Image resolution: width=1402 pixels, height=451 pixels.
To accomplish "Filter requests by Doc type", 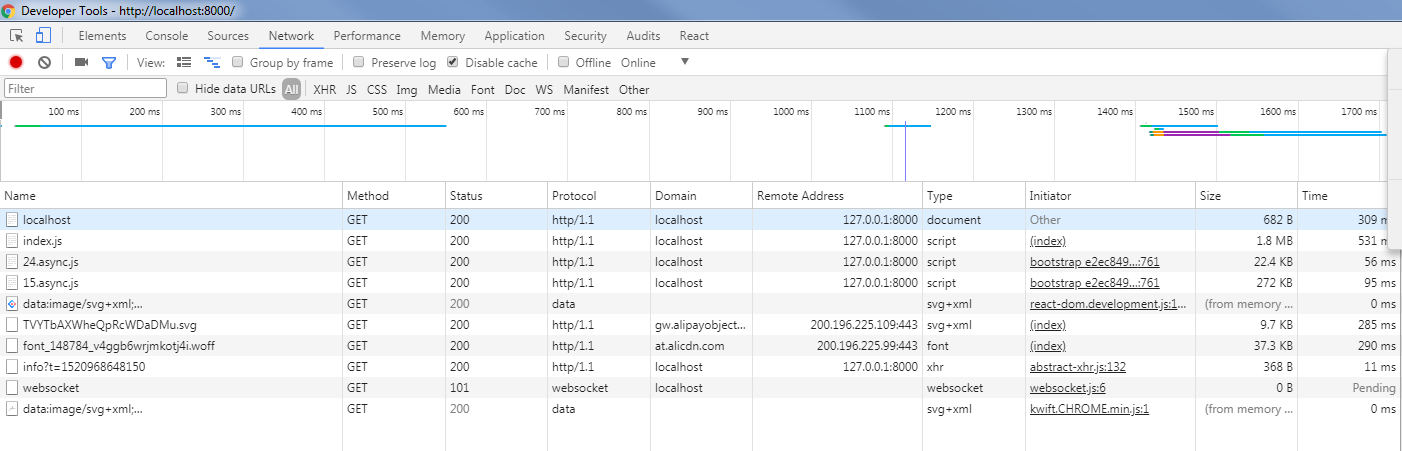I will (515, 89).
